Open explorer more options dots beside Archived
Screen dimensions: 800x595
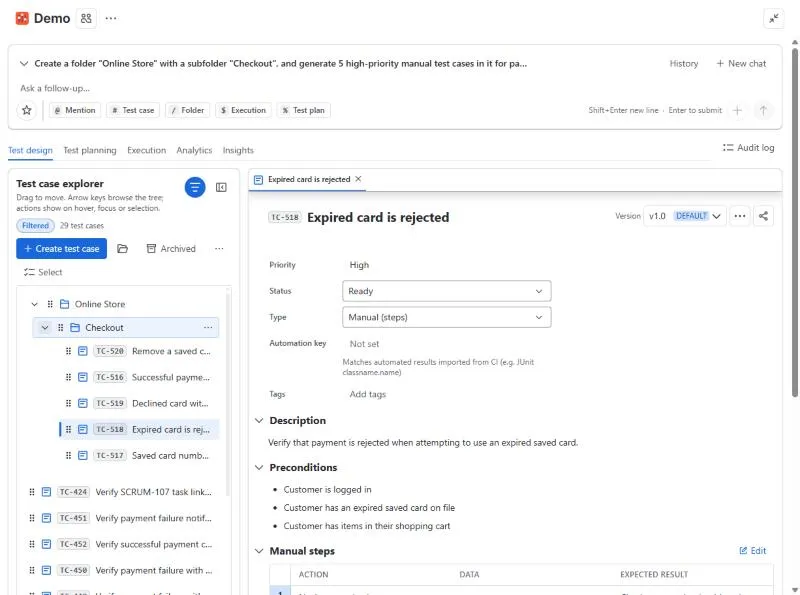click(219, 249)
